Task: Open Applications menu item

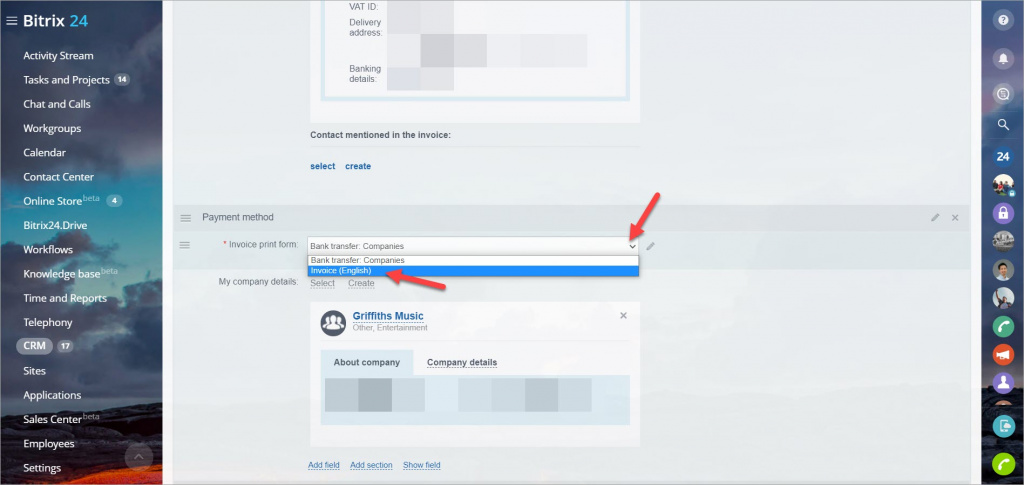Action: click(52, 395)
